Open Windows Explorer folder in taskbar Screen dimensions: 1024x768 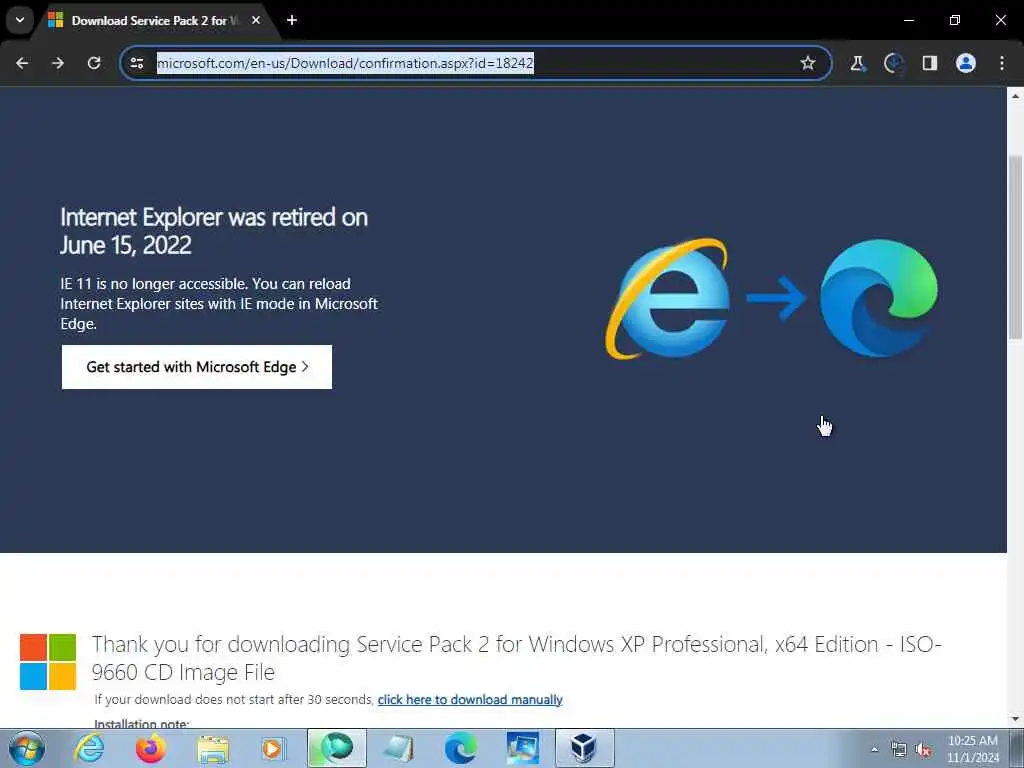[x=213, y=748]
